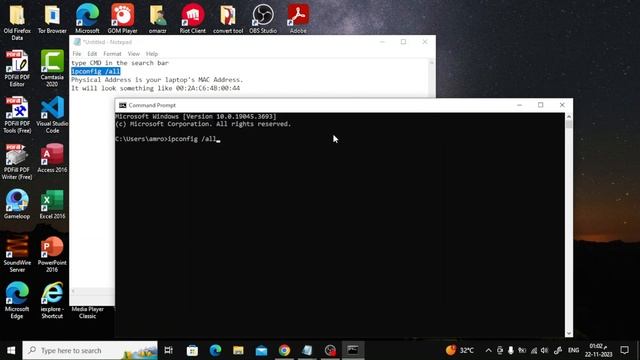Click Command Prompt input line 'ipconfig /all'

click(x=168, y=139)
